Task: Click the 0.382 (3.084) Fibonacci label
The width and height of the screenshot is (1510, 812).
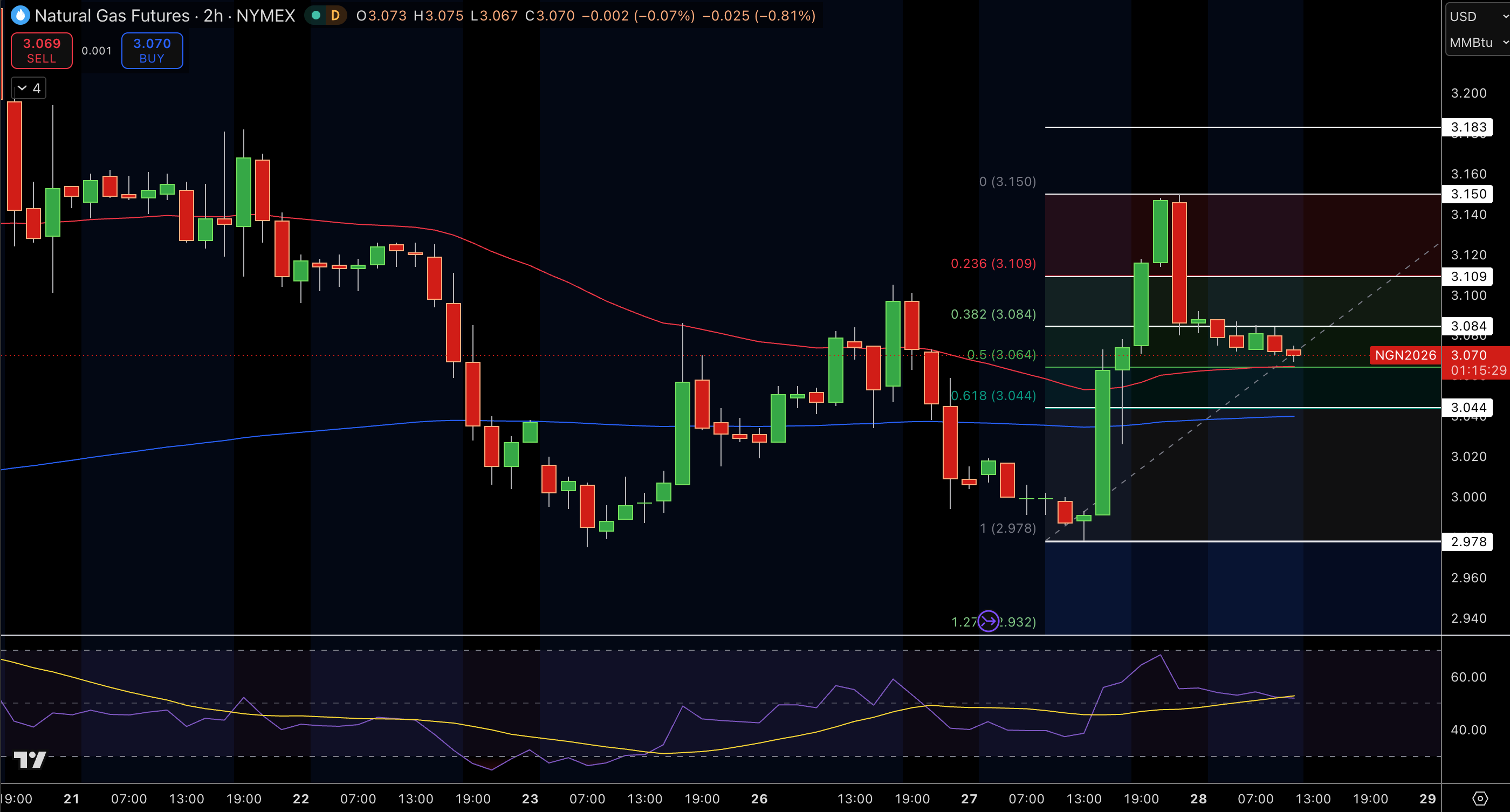Action: coord(993,314)
